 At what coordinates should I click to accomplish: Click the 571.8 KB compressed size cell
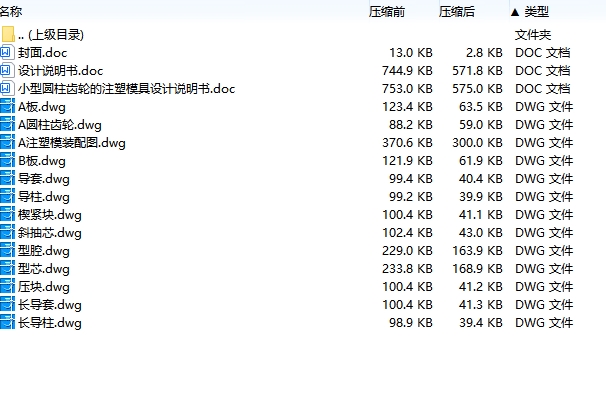point(478,71)
